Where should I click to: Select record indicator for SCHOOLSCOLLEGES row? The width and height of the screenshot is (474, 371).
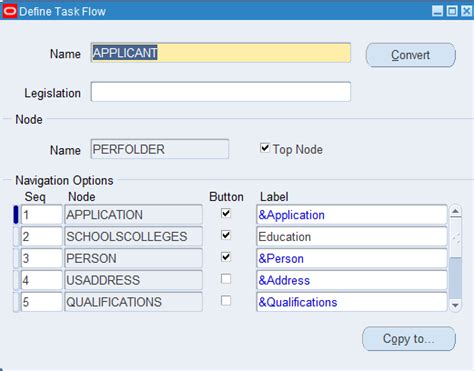coord(16,237)
